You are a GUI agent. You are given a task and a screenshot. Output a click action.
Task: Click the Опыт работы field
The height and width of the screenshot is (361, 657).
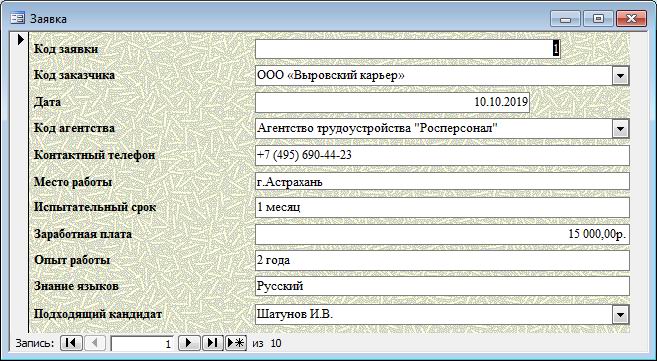point(442,260)
